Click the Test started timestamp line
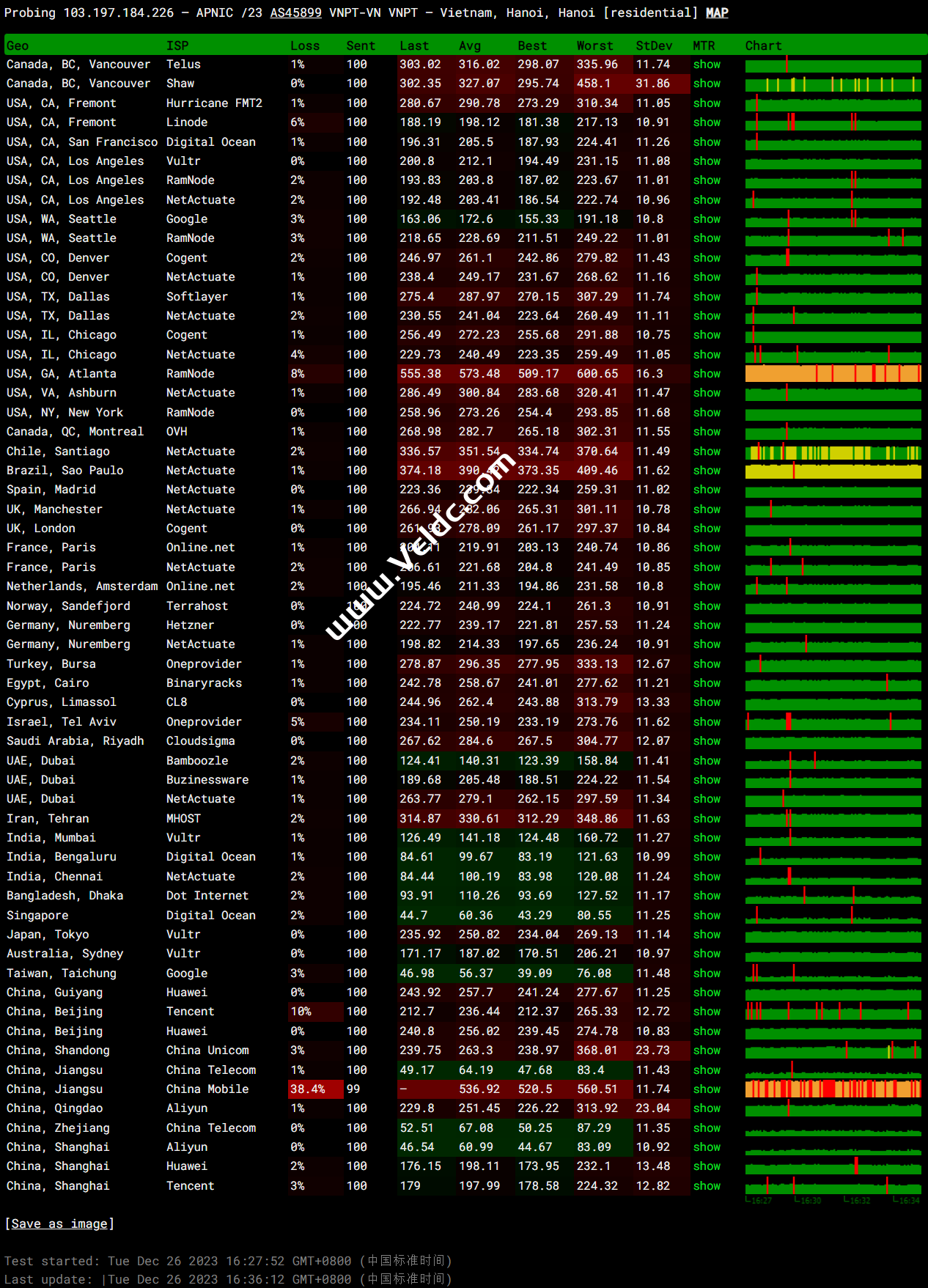Image resolution: width=928 pixels, height=1288 pixels. (x=228, y=1261)
